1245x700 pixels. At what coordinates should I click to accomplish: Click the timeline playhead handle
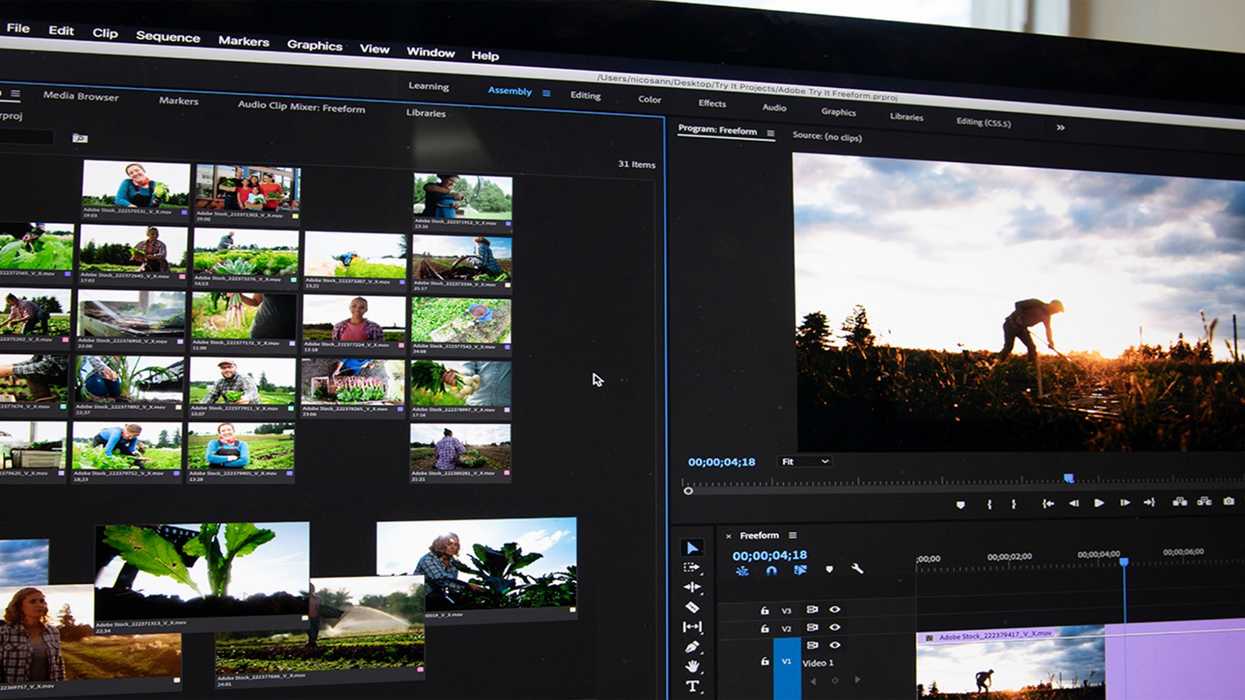tap(1124, 563)
